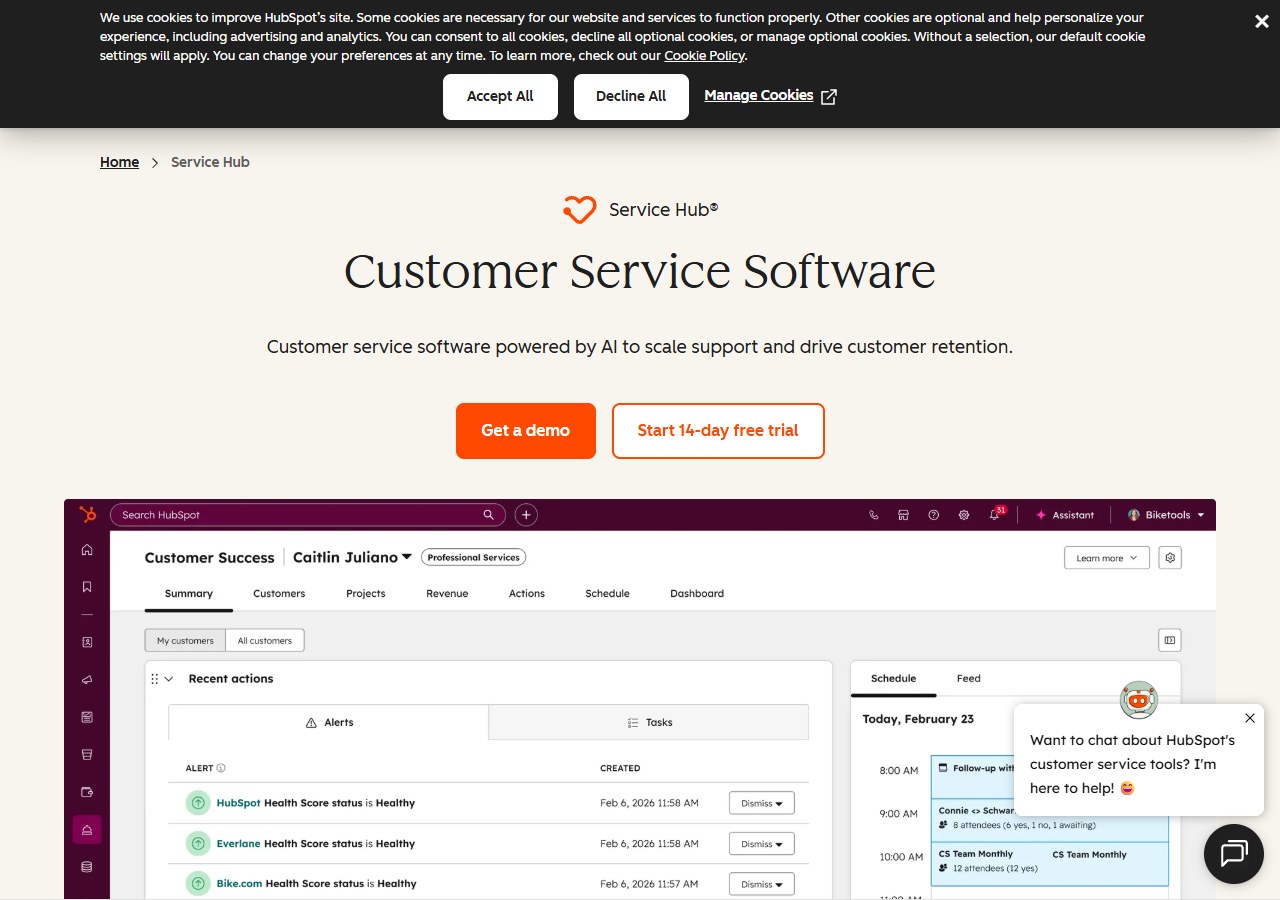Image resolution: width=1280 pixels, height=900 pixels.
Task: Open the Dismiss dropdown for the HubSpot alert
Action: 762,803
